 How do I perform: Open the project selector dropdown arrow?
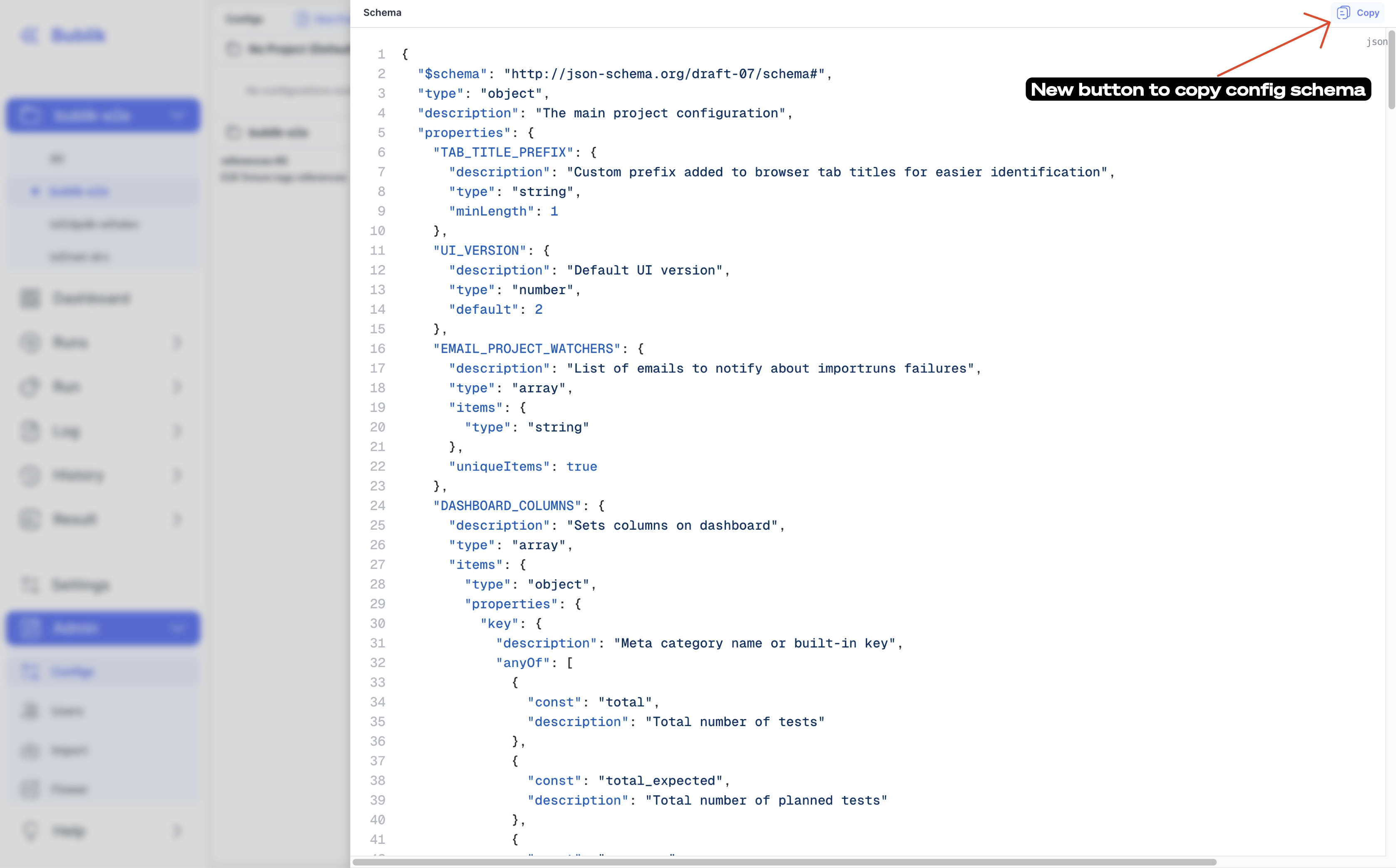[x=177, y=116]
